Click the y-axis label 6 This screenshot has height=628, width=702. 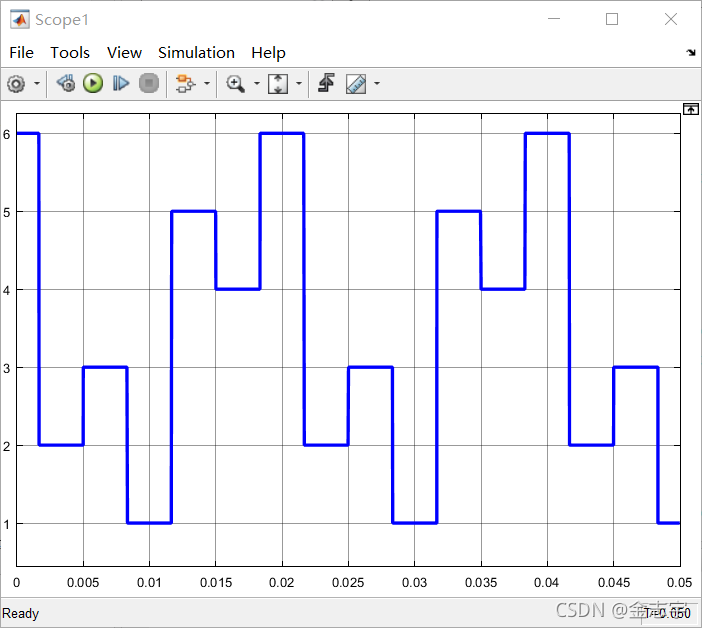[6, 134]
